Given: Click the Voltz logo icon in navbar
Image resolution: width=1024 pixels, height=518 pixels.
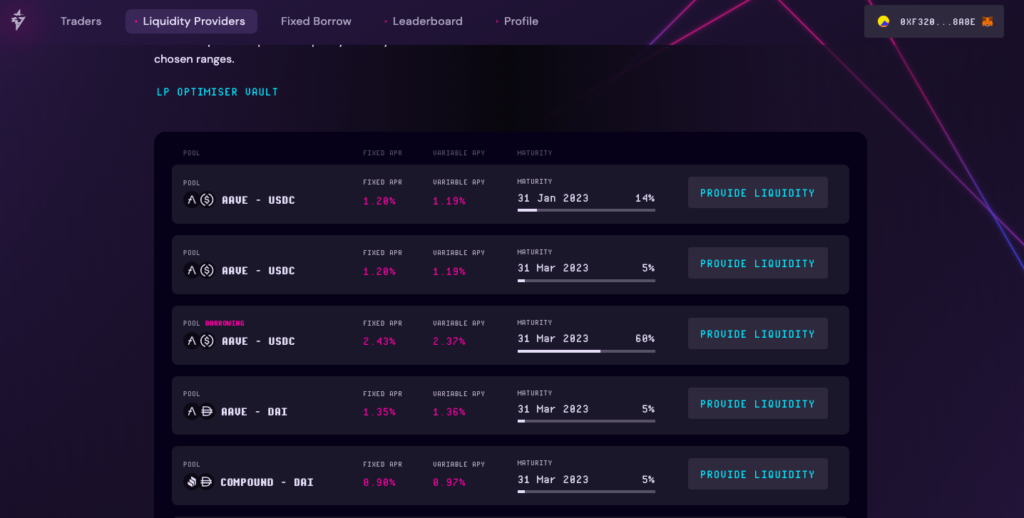Looking at the screenshot, I should pos(18,20).
